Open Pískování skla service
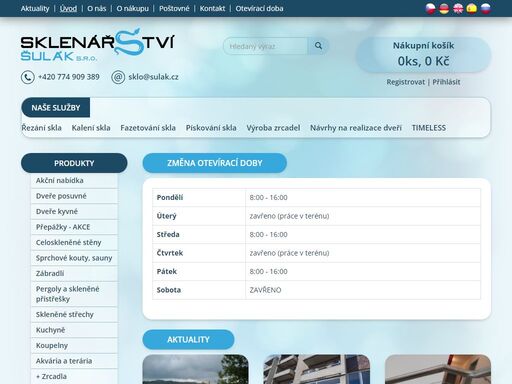 click(x=211, y=128)
